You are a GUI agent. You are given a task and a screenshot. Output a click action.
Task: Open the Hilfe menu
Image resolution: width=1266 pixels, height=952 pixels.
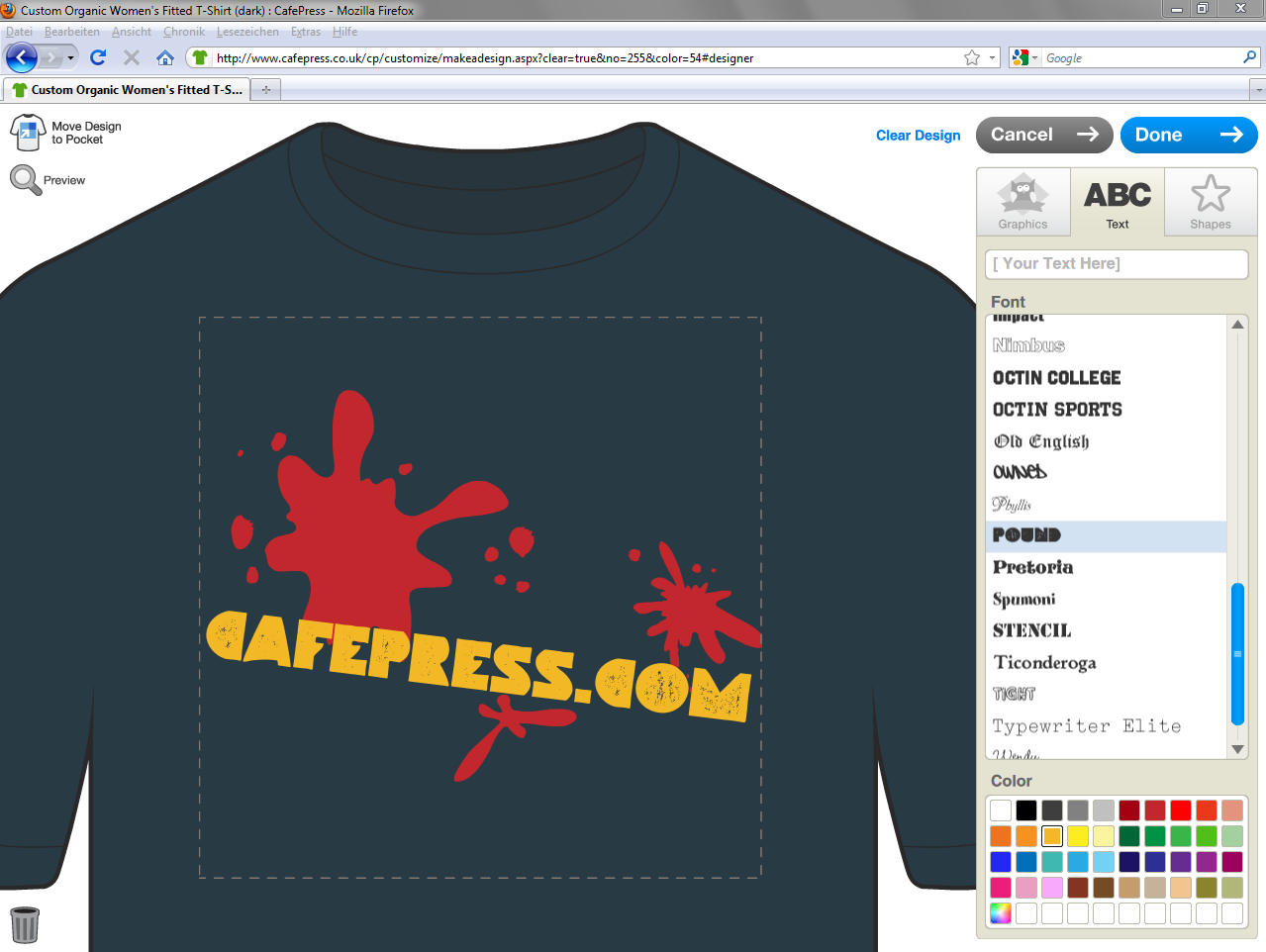(345, 32)
